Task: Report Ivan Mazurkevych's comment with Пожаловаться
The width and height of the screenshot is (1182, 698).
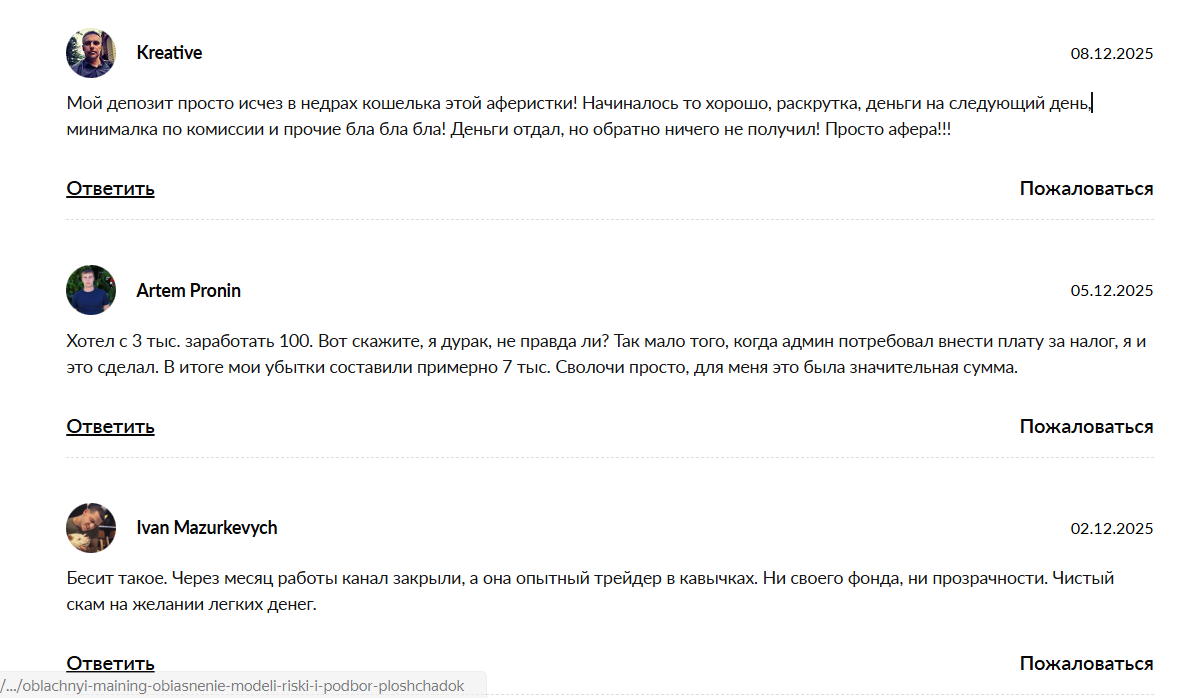Action: coord(1086,663)
